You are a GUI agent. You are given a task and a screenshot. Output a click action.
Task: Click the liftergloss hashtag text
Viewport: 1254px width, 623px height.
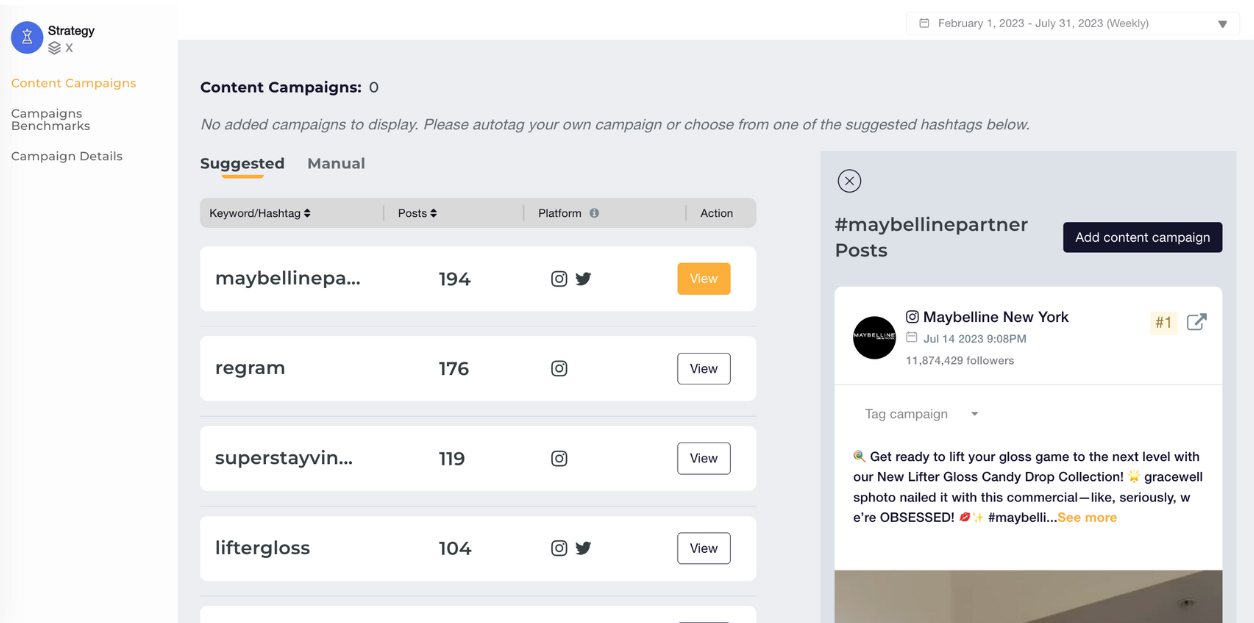coord(263,548)
